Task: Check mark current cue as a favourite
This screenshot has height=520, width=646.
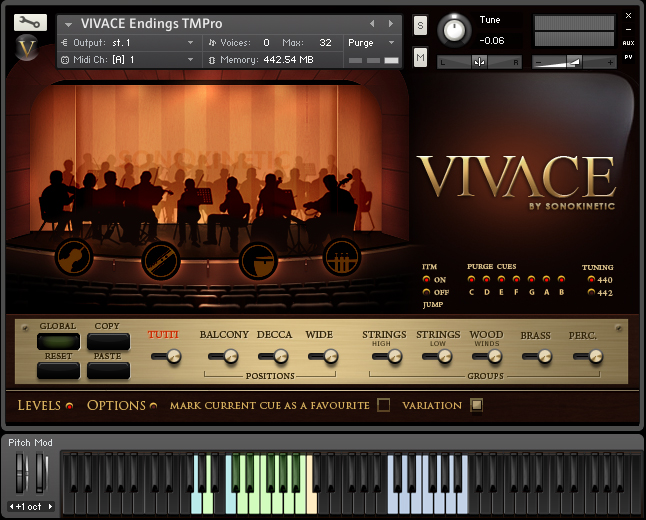Action: [383, 405]
